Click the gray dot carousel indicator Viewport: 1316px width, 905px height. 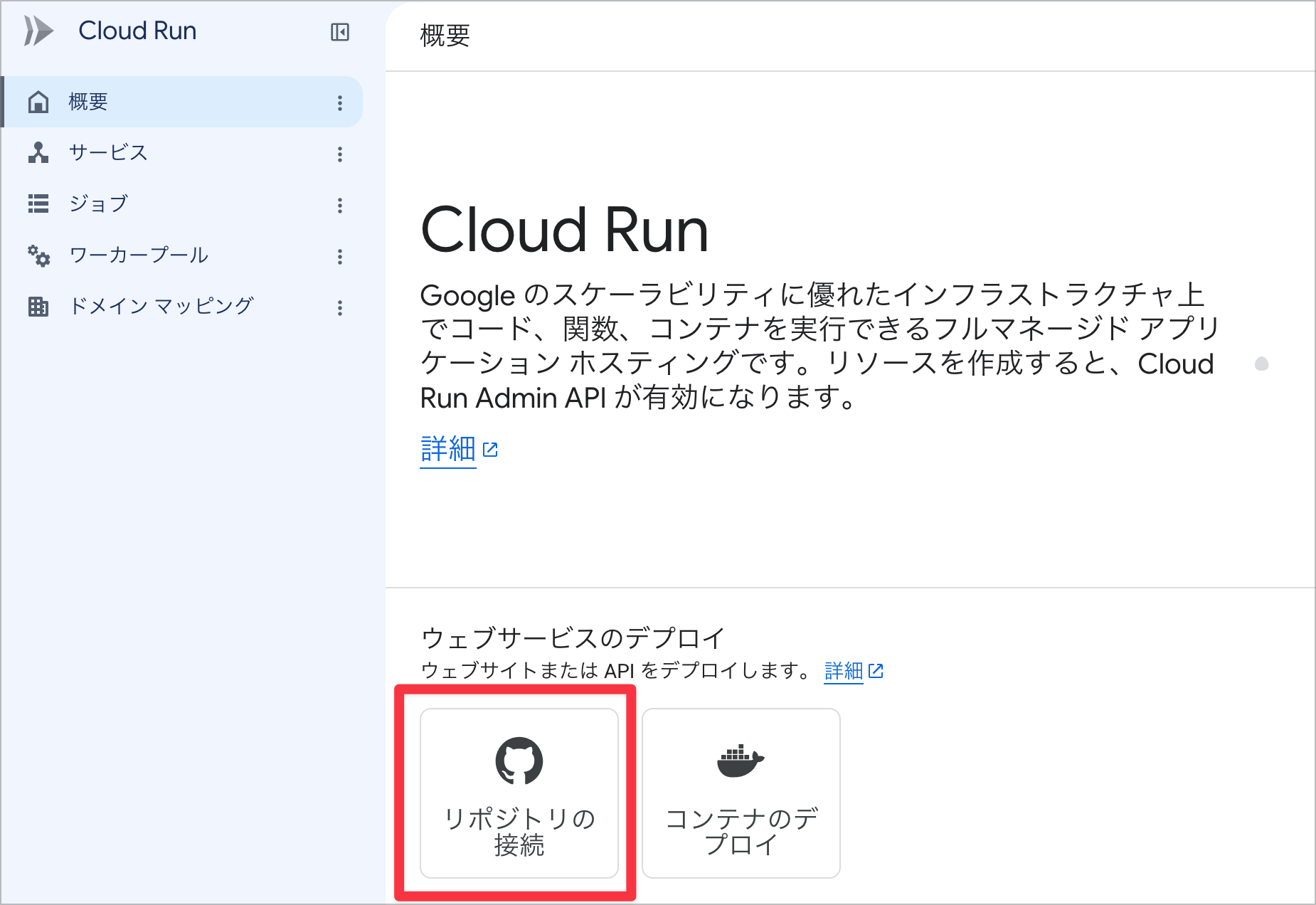[1262, 364]
